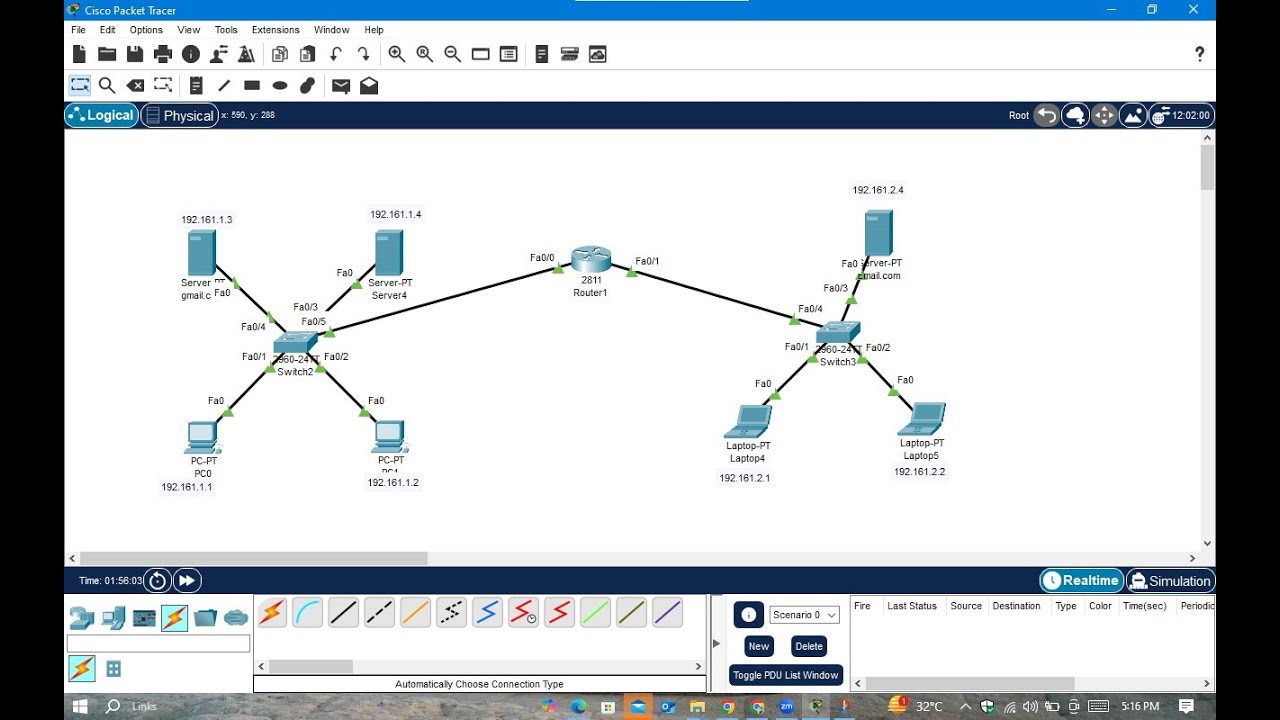Switch to Physical workspace view
Viewport: 1280px width, 720px height.
pyautogui.click(x=179, y=115)
